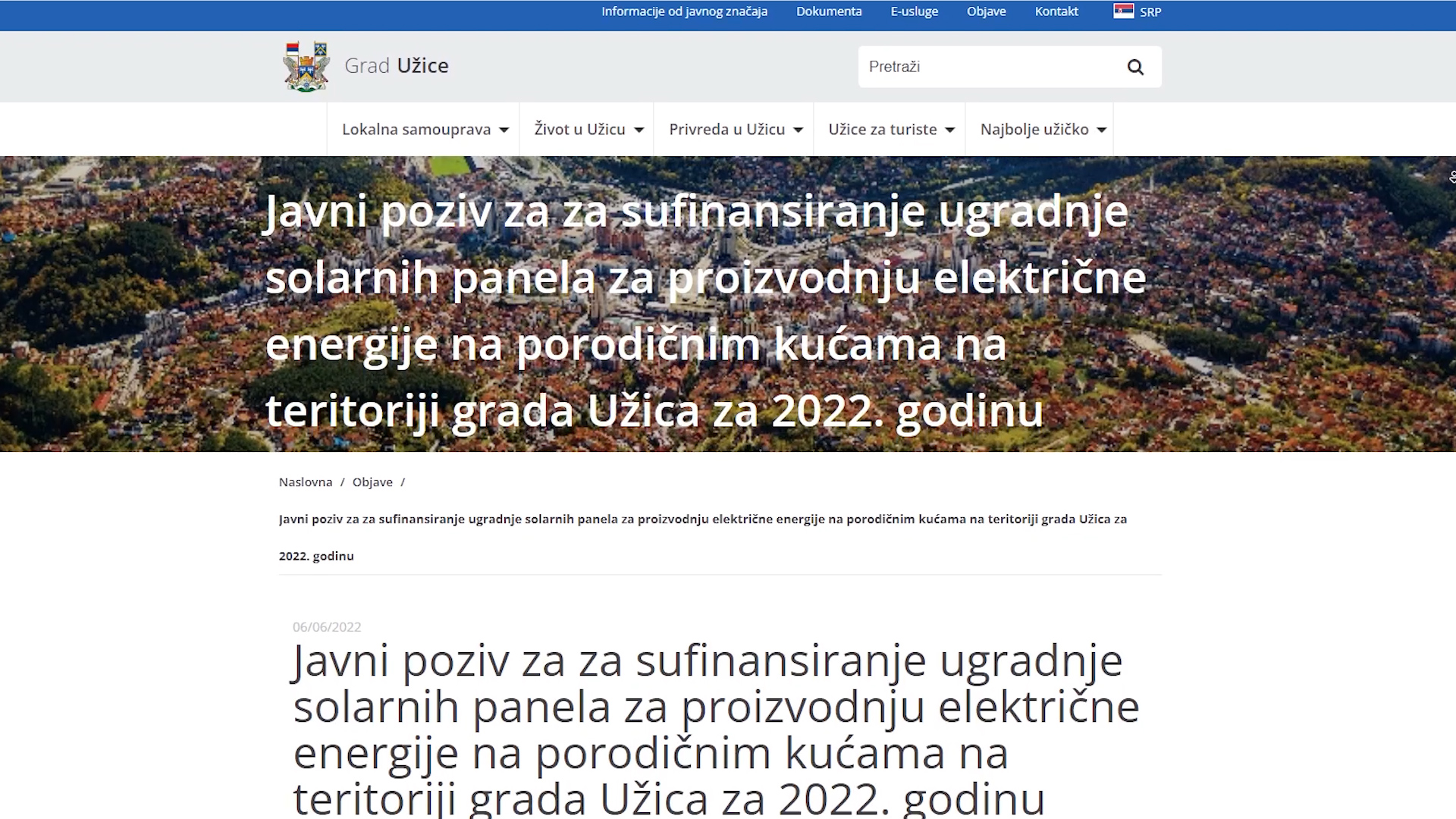Open the Kontakt page
The image size is (1456, 819).
click(x=1056, y=11)
